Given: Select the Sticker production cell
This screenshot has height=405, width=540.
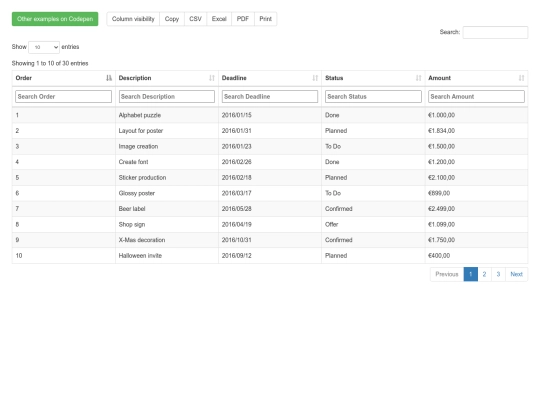Looking at the screenshot, I should pyautogui.click(x=167, y=178).
